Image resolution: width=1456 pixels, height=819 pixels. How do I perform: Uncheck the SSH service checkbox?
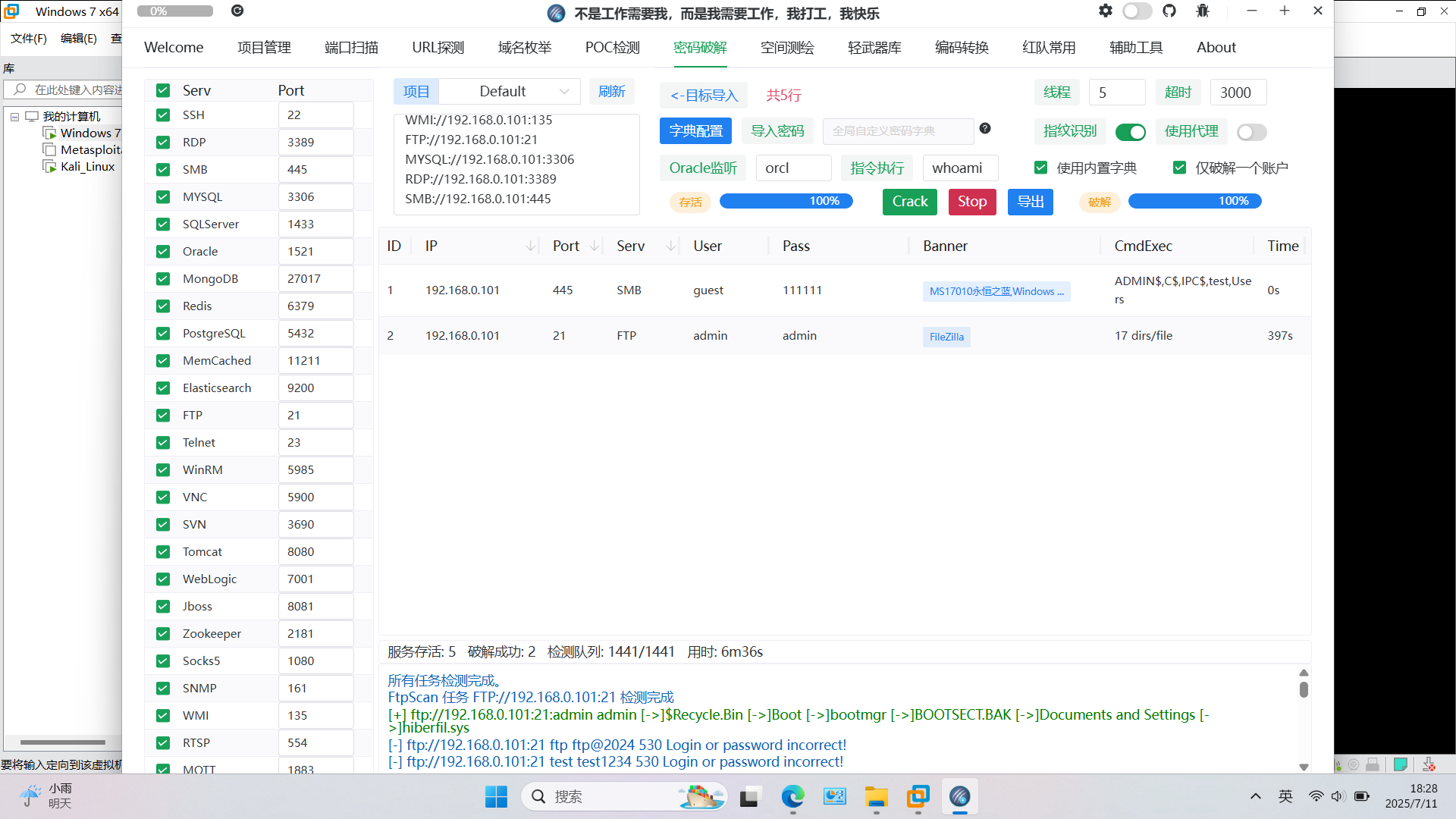162,115
